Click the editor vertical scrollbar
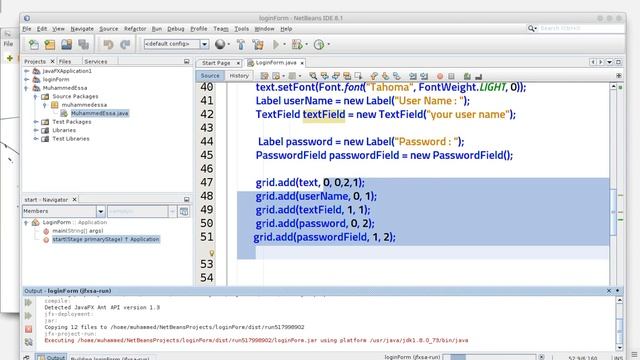The height and width of the screenshot is (360, 640). click(x=613, y=184)
